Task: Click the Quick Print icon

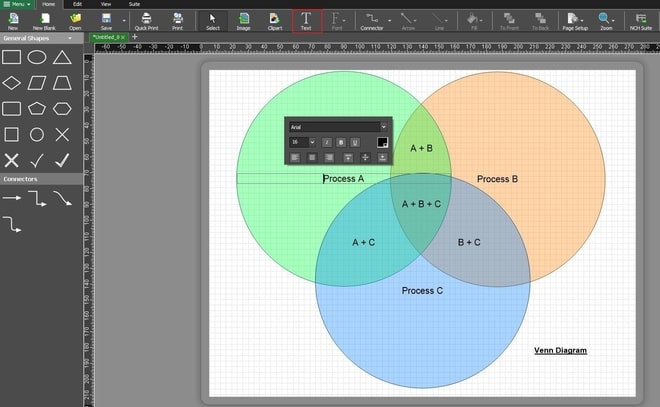Action: (x=146, y=21)
